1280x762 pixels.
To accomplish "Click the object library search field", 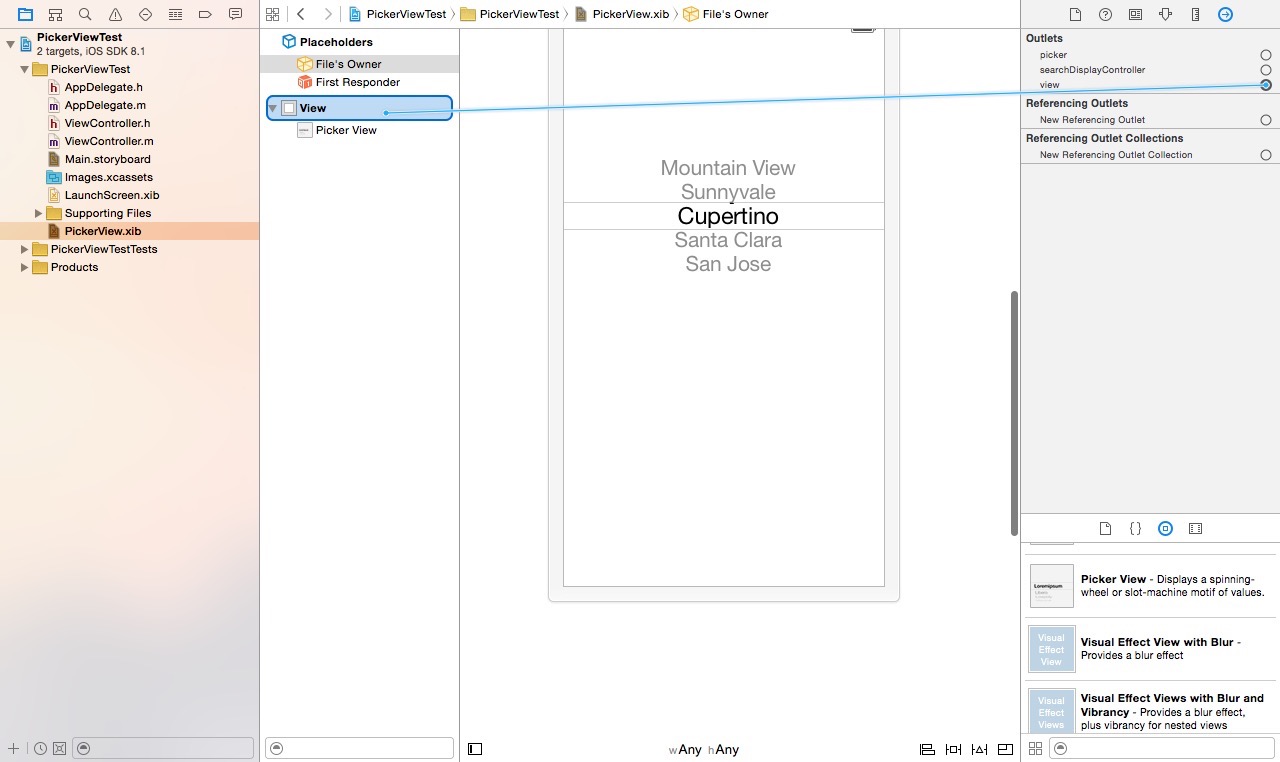I will point(1162,748).
